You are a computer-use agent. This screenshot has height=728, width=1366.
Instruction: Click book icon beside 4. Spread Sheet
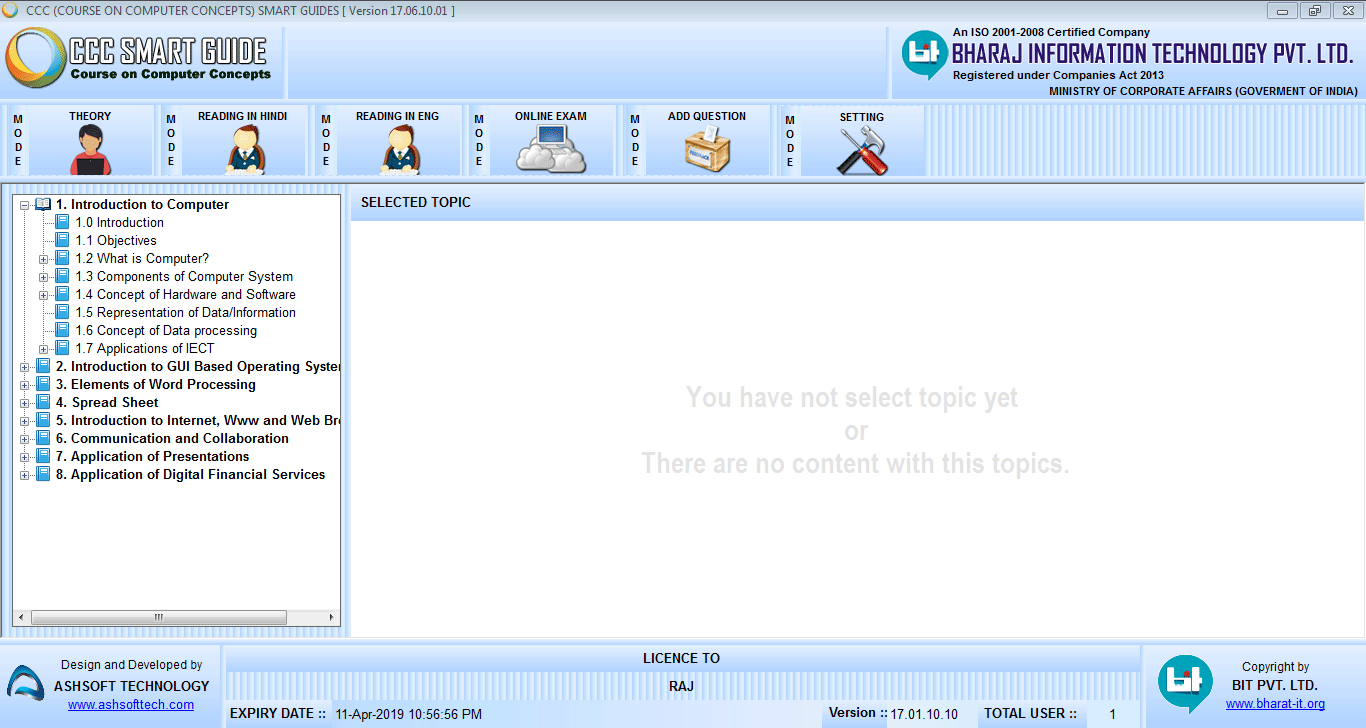[43, 402]
